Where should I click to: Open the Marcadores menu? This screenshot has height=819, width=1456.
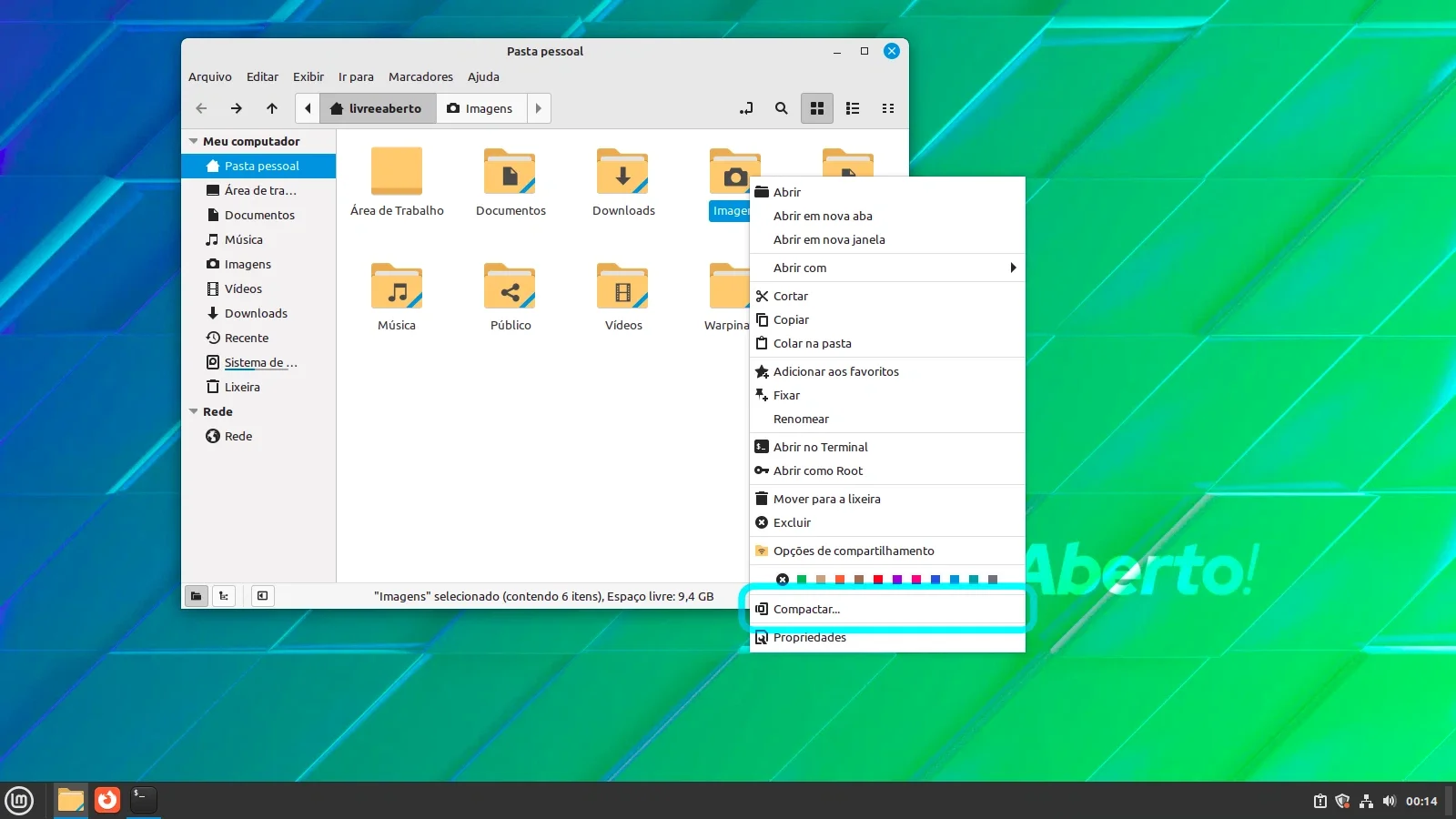pyautogui.click(x=420, y=77)
